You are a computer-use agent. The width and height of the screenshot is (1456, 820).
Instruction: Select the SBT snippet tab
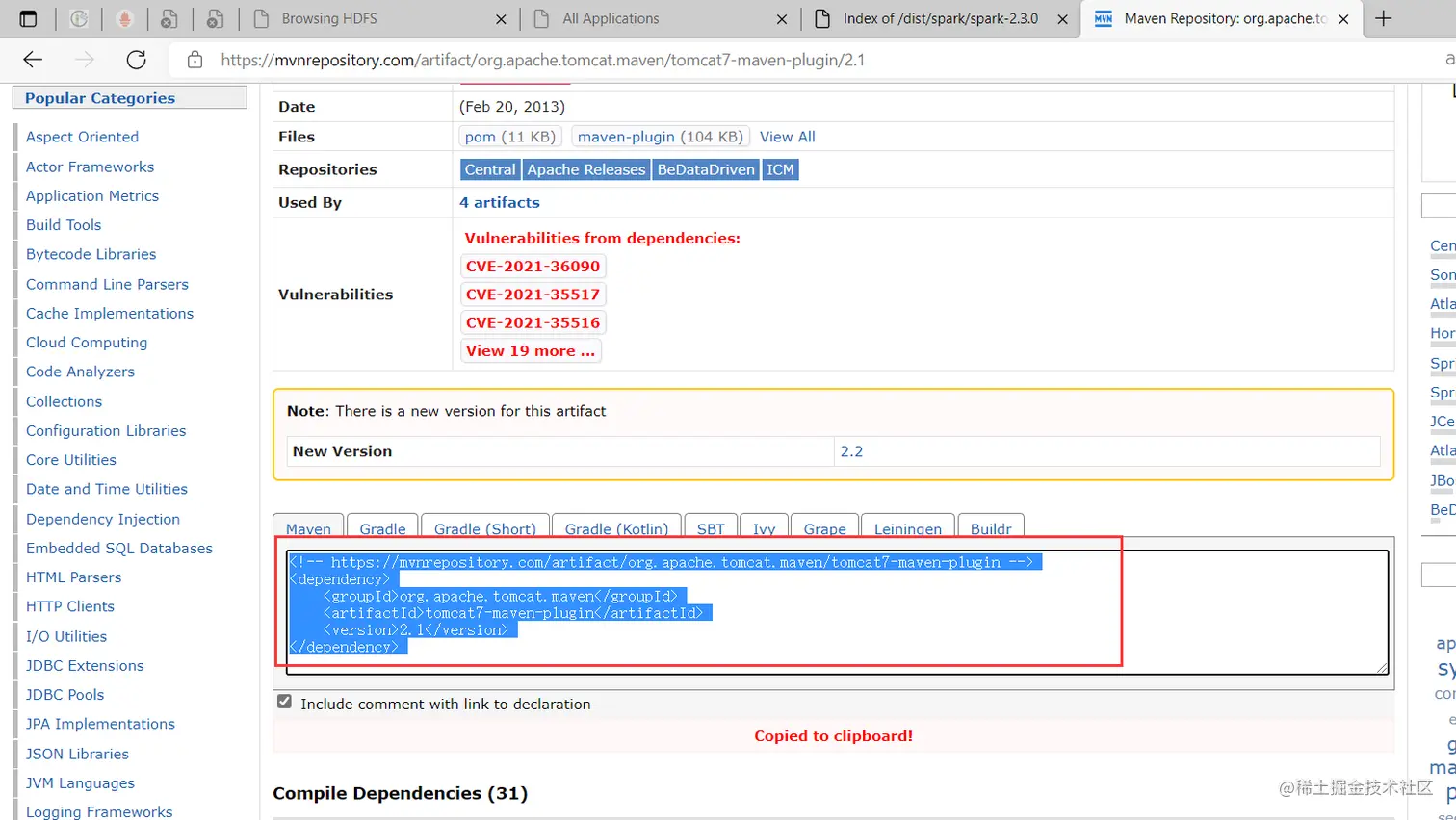pyautogui.click(x=711, y=525)
